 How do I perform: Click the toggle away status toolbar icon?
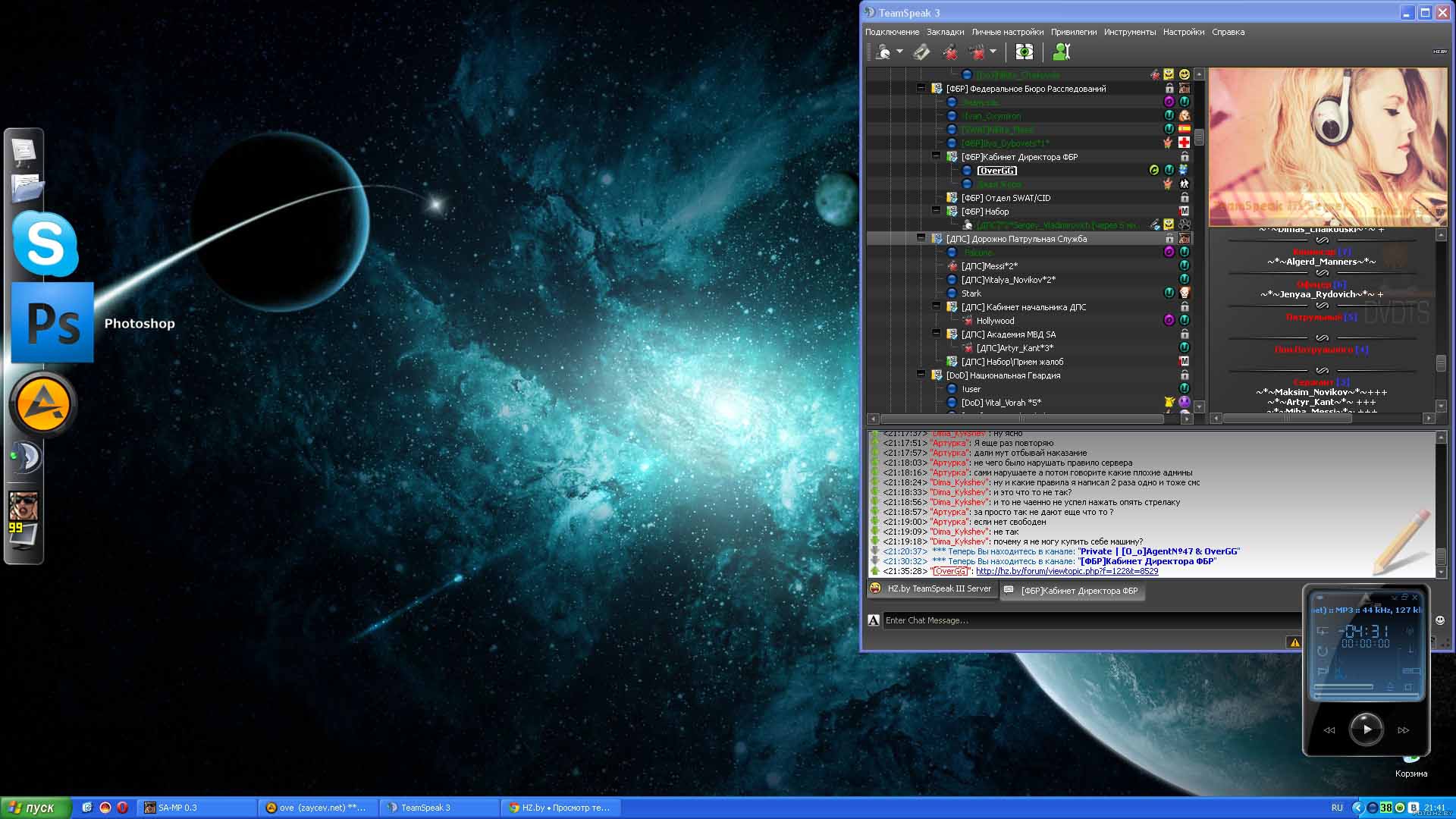click(x=883, y=52)
